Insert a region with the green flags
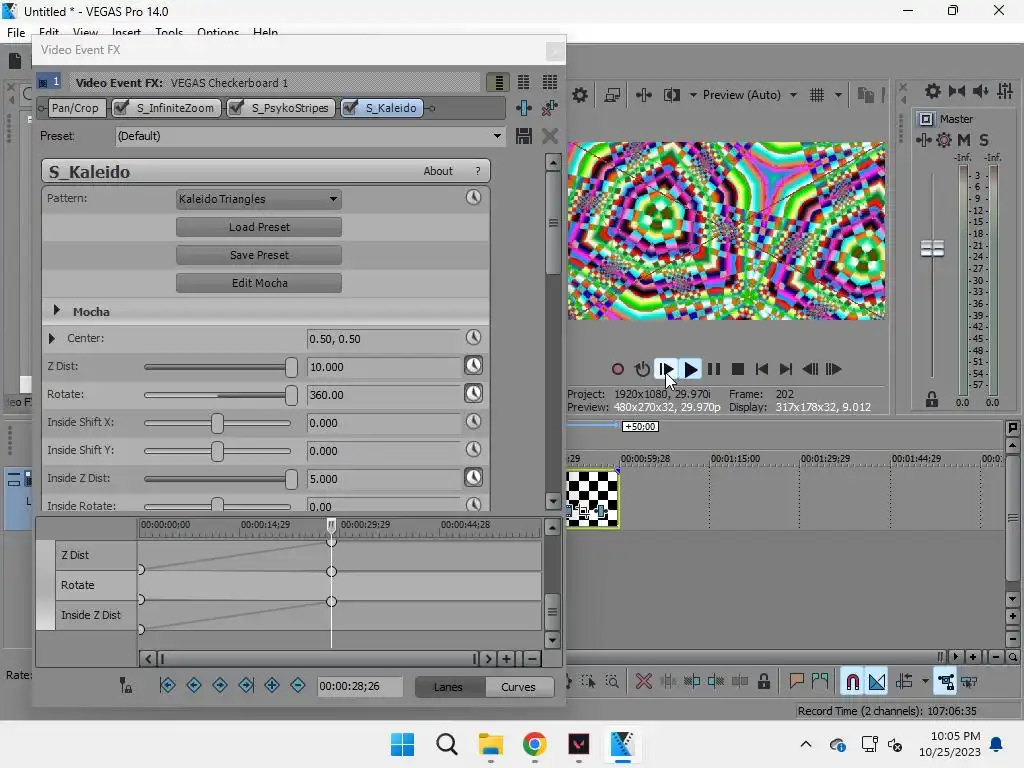Viewport: 1024px width, 768px height. point(820,682)
